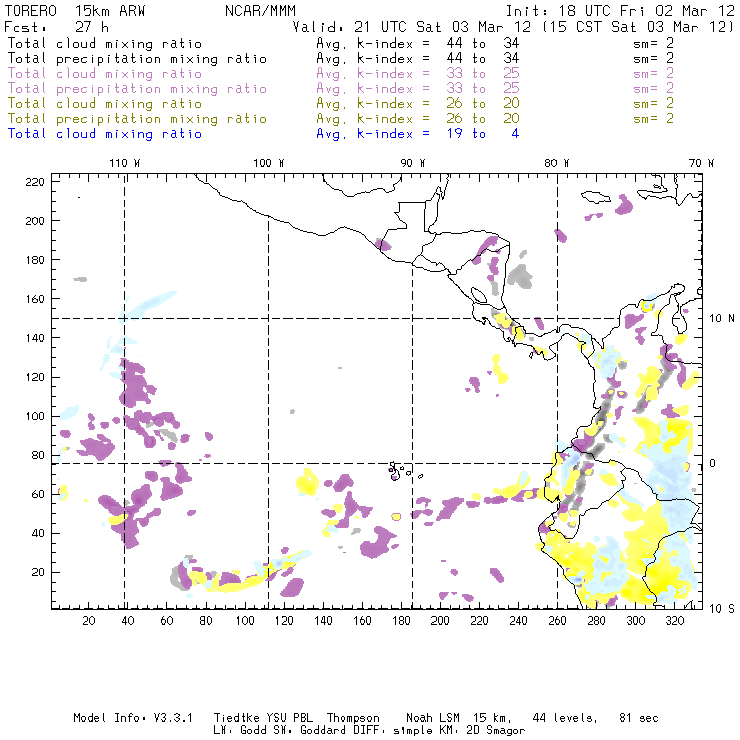740x740 pixels.
Task: Click the "110 W" longitude label
Action: [125, 163]
